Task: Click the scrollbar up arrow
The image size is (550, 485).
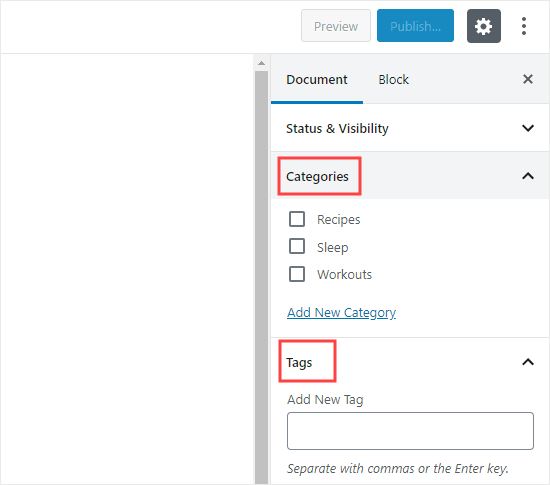Action: click(x=261, y=63)
